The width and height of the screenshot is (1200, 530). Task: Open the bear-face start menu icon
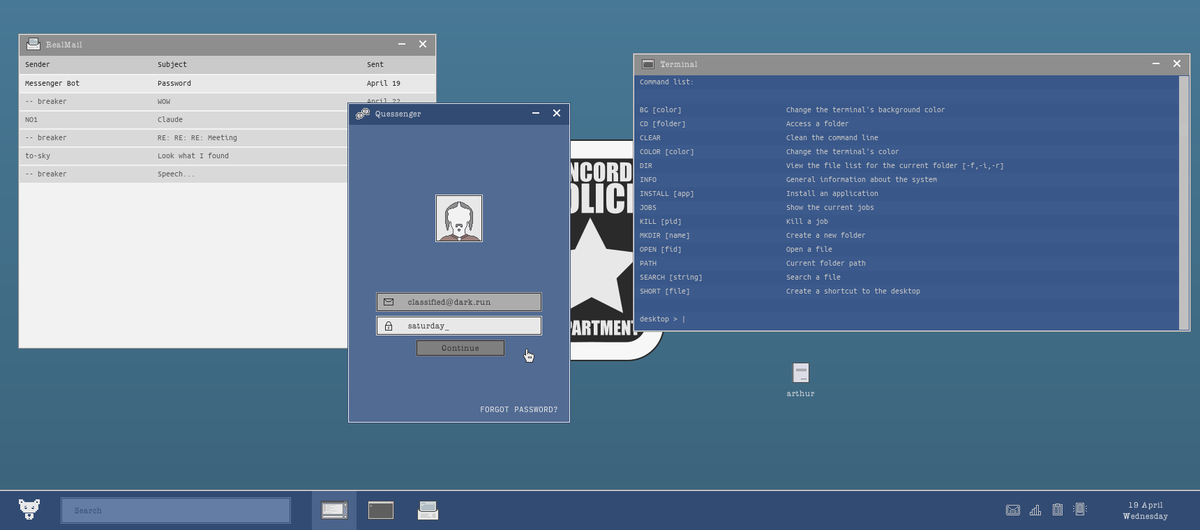pos(30,509)
